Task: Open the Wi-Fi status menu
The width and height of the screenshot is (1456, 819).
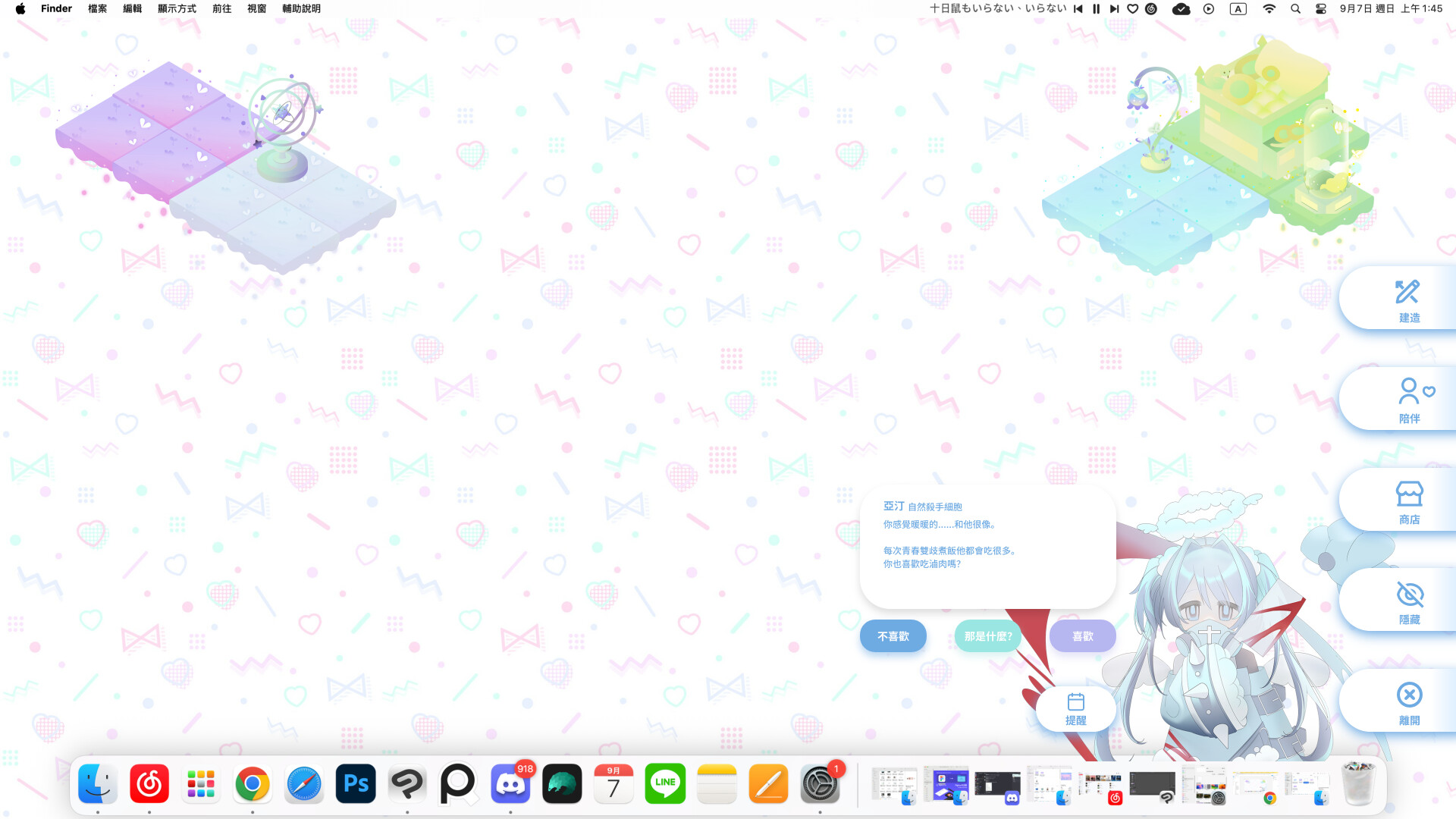Action: 1269,9
